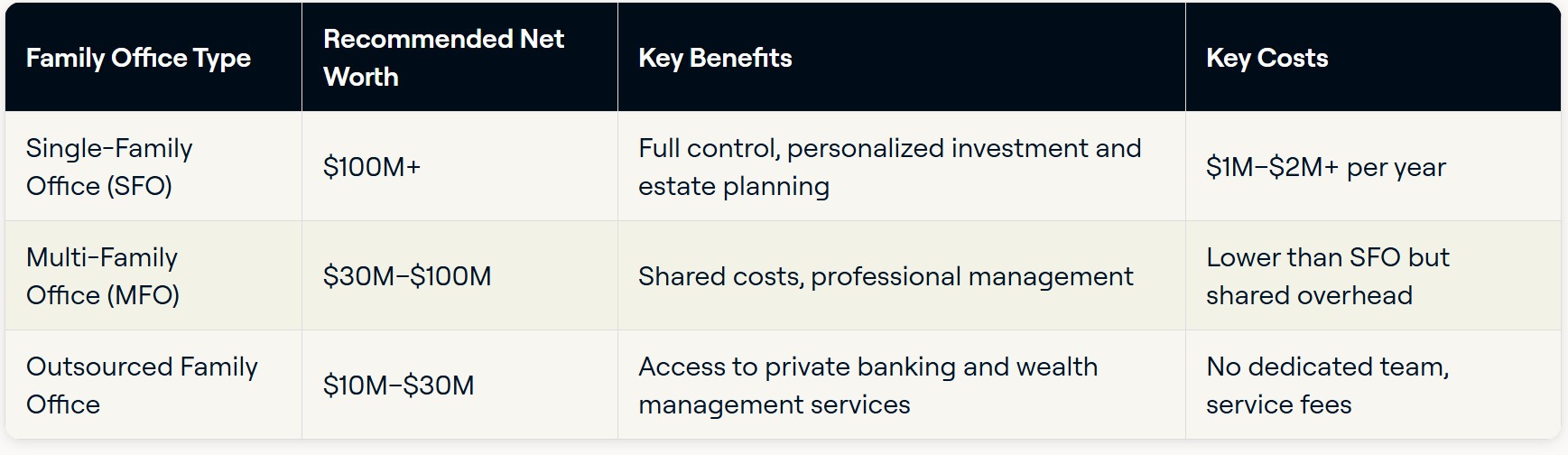Image resolution: width=1568 pixels, height=455 pixels.
Task: Select the full control benefits cell
Action: click(x=901, y=167)
